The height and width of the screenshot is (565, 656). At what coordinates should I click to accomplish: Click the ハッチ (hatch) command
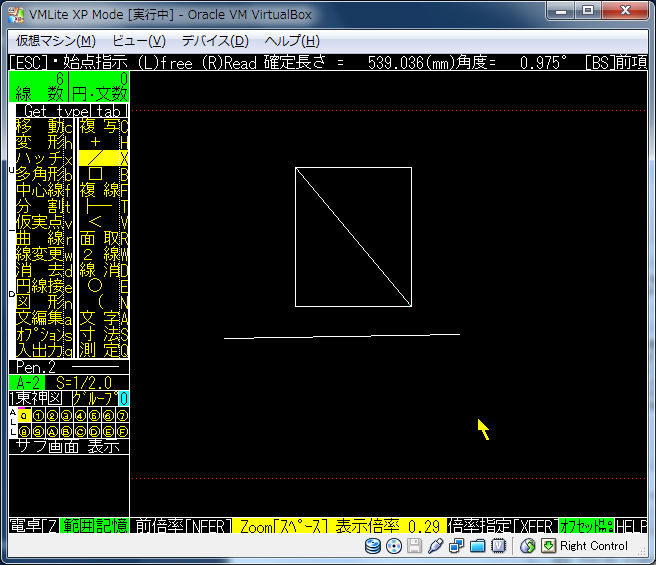(x=40, y=159)
